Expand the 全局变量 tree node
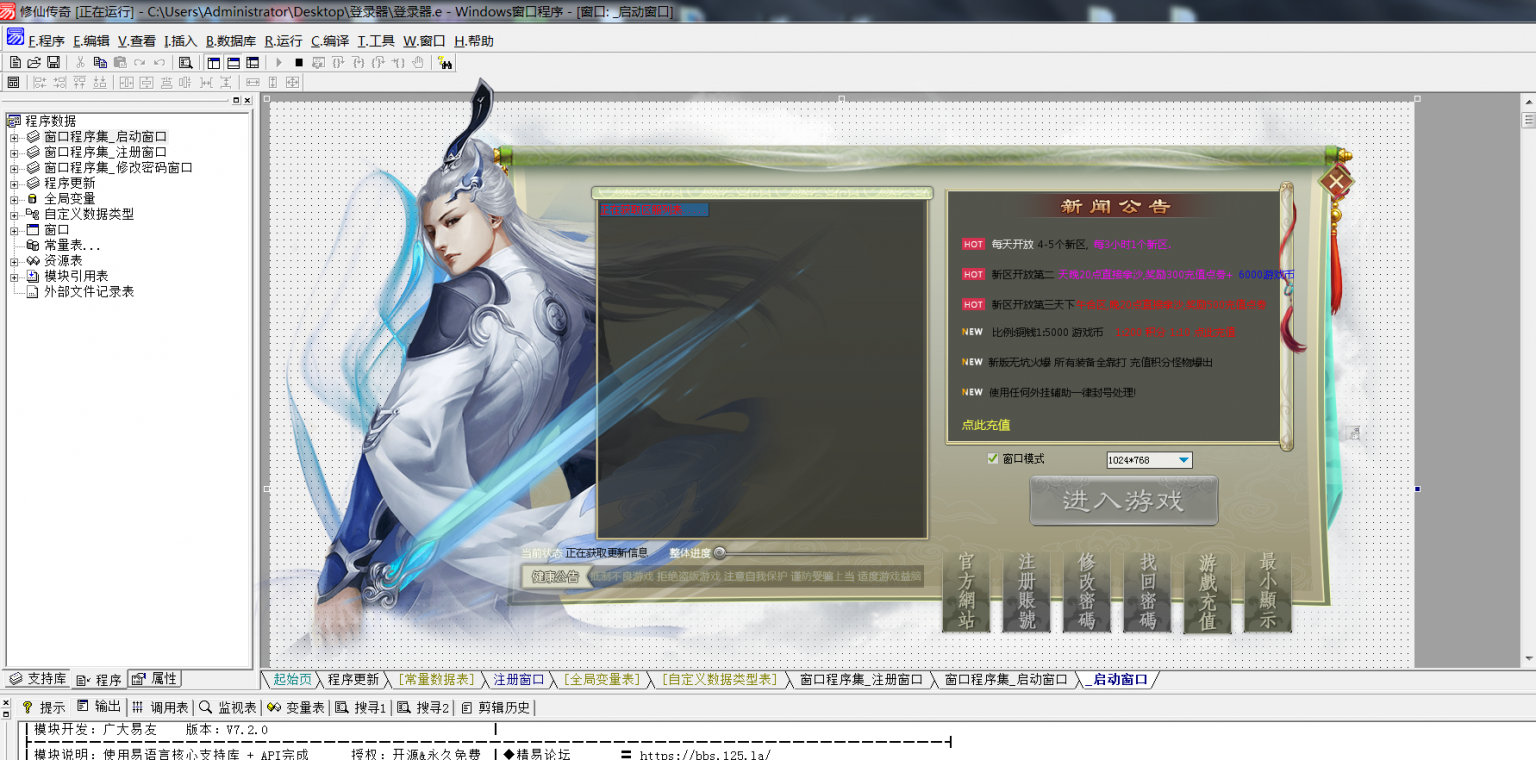 [x=14, y=199]
